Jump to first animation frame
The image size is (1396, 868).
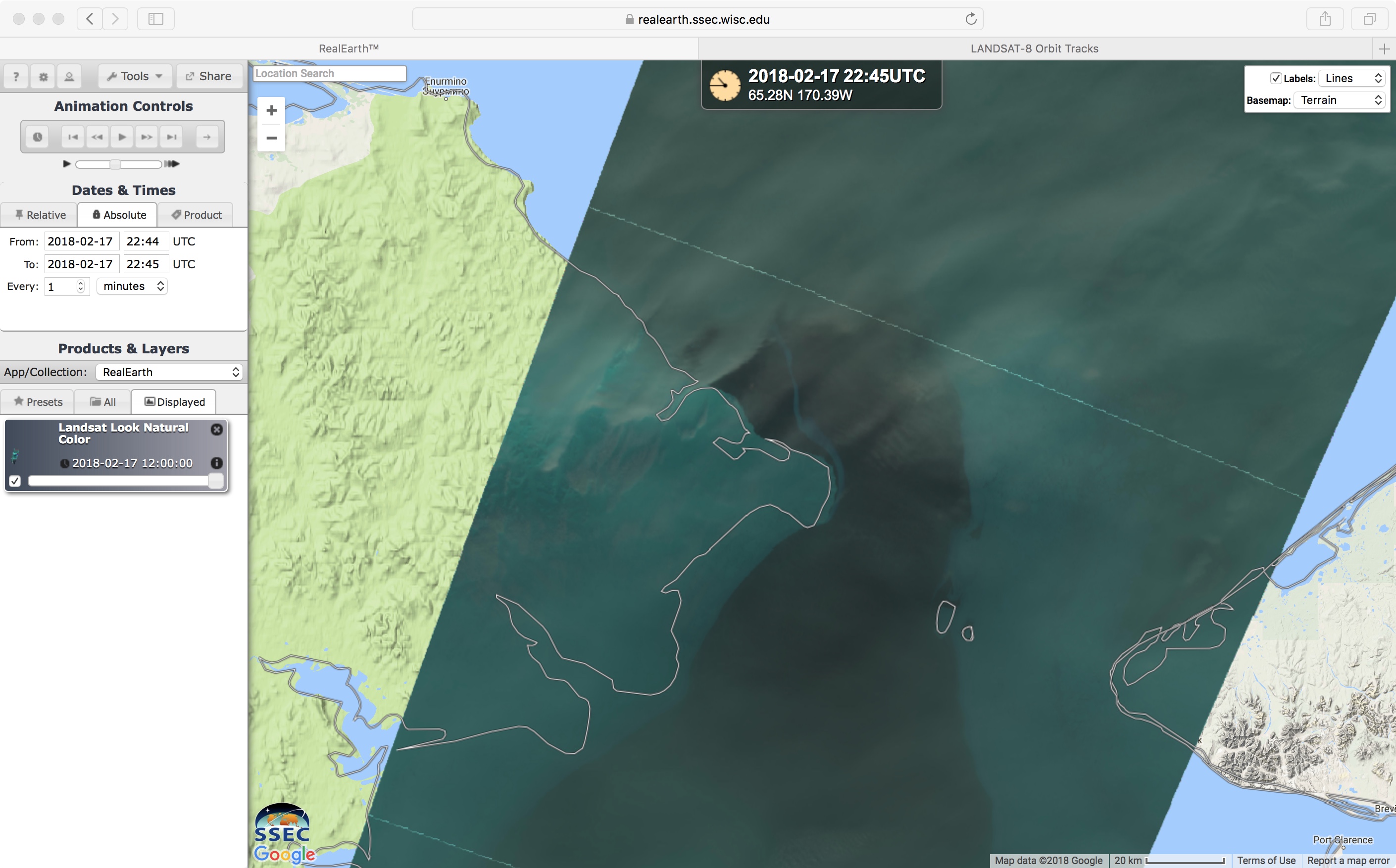tap(73, 137)
